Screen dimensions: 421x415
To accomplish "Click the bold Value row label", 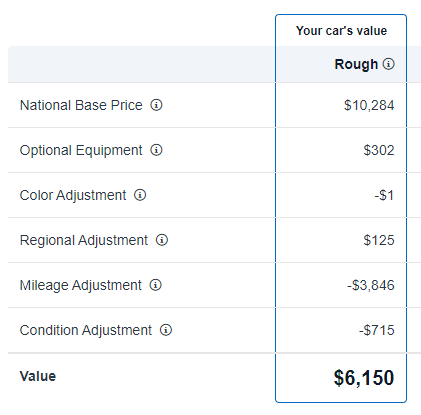I will point(38,376).
